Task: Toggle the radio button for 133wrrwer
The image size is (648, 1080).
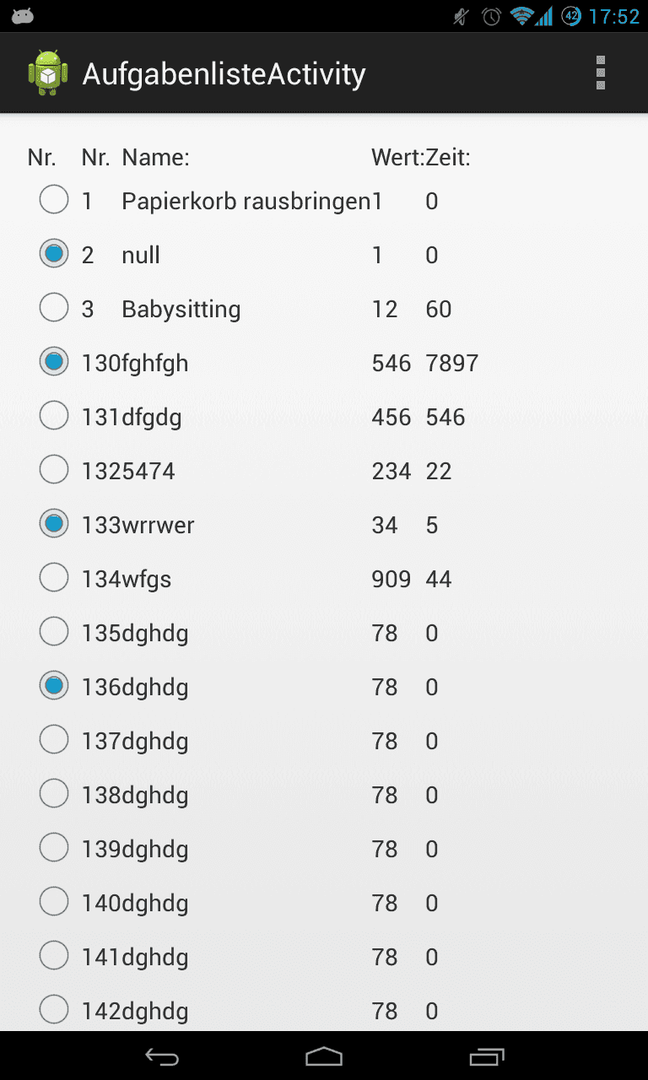Action: (54, 524)
